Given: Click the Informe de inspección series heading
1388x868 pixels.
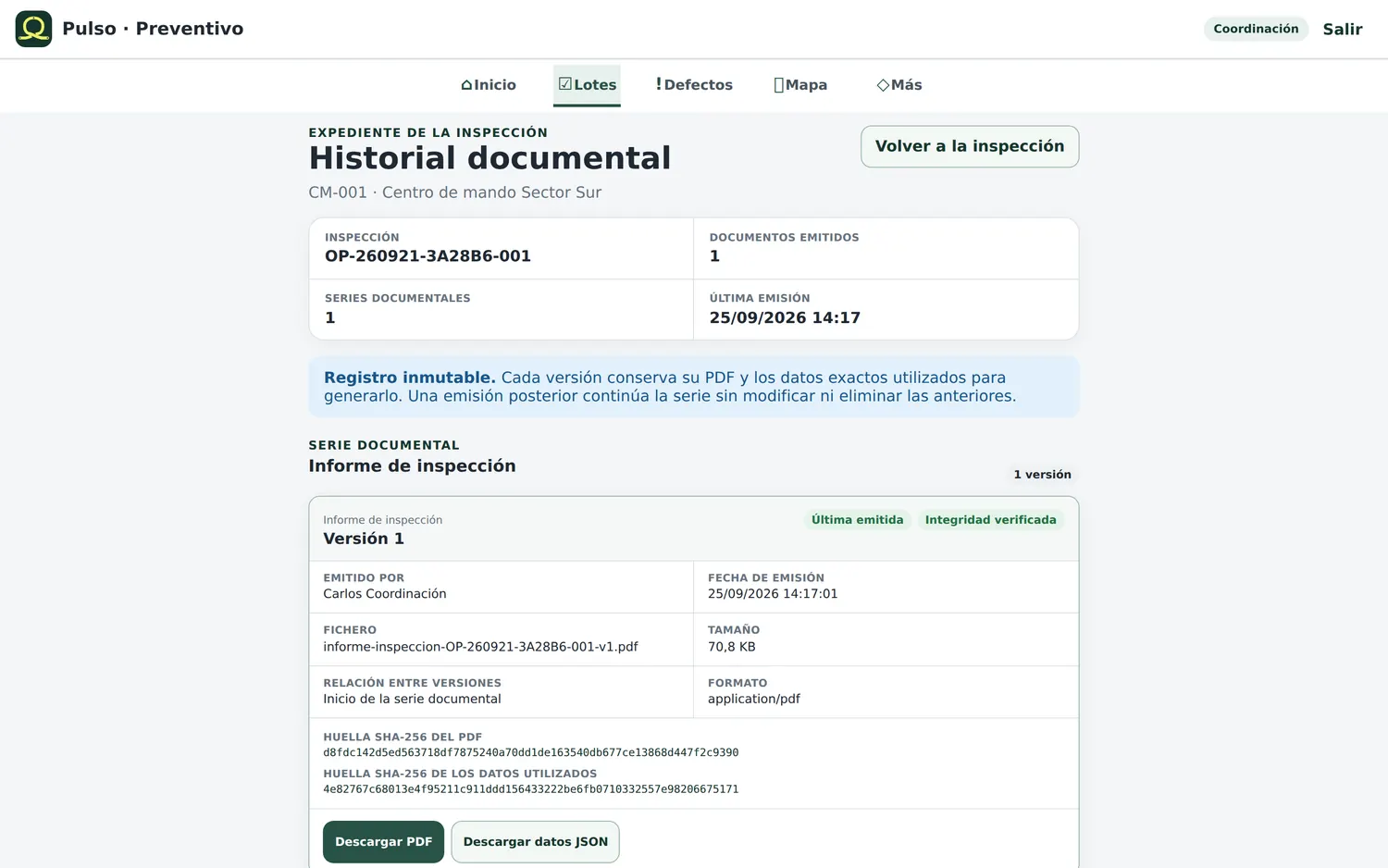Looking at the screenshot, I should 412,465.
